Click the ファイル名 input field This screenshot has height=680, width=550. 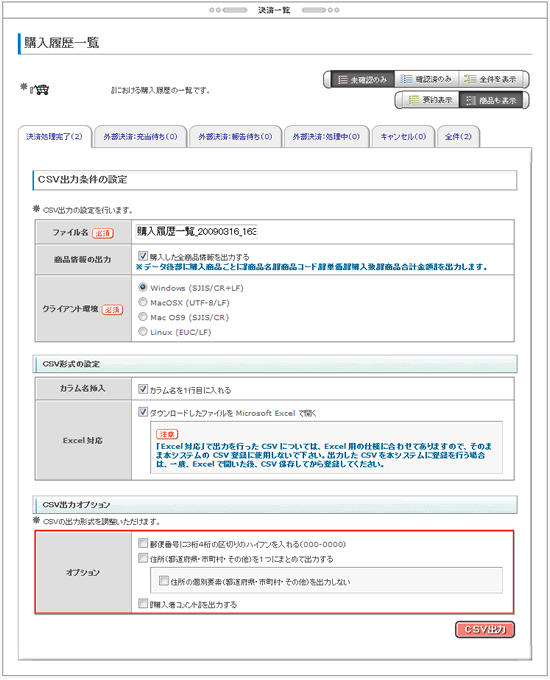coord(196,232)
